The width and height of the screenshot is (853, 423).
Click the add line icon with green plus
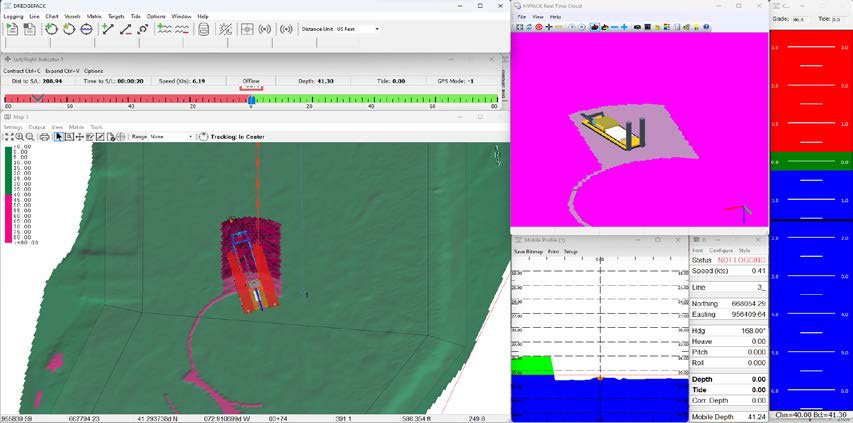[108, 29]
